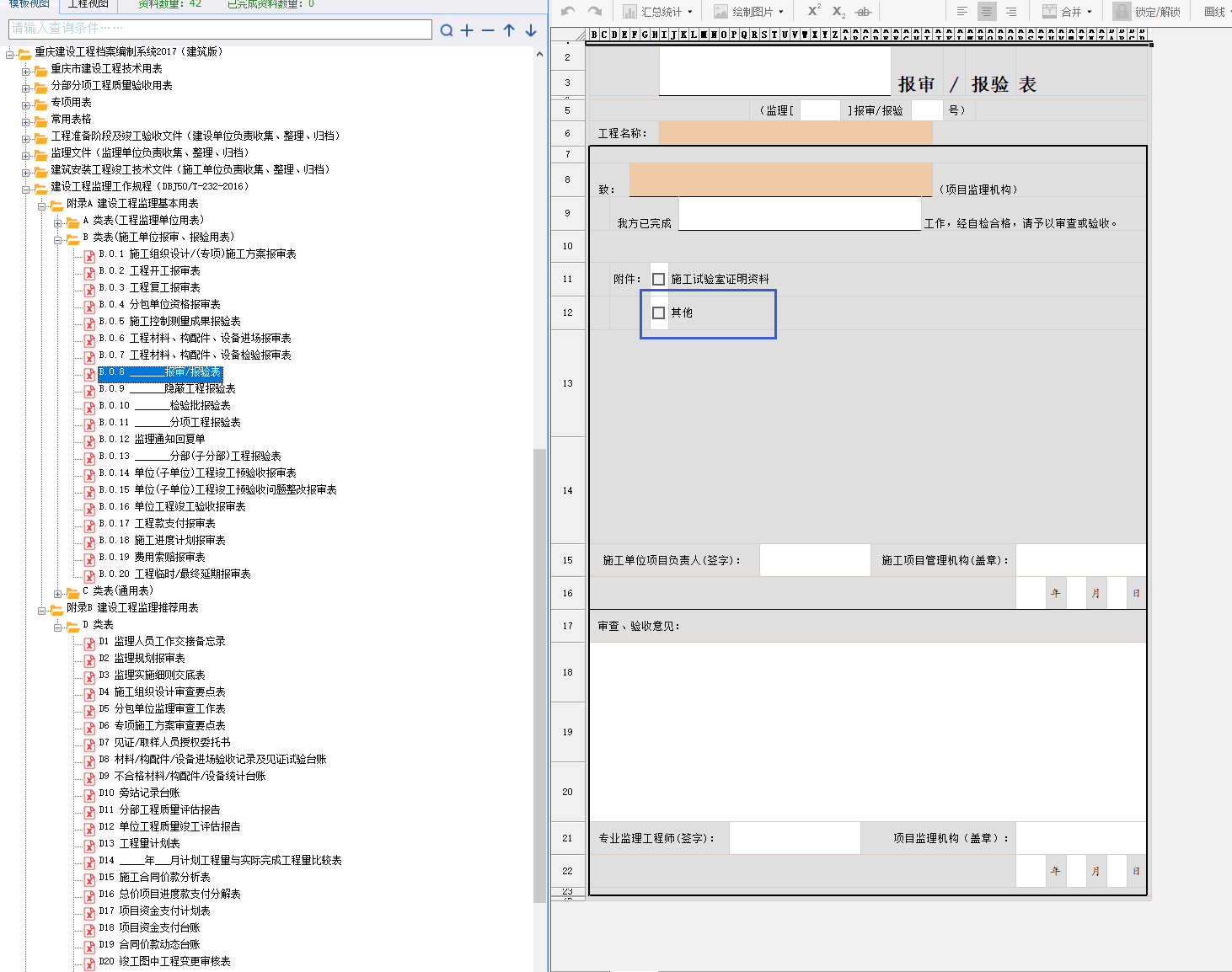Undo the last action
The width and height of the screenshot is (1232, 972).
click(x=568, y=11)
